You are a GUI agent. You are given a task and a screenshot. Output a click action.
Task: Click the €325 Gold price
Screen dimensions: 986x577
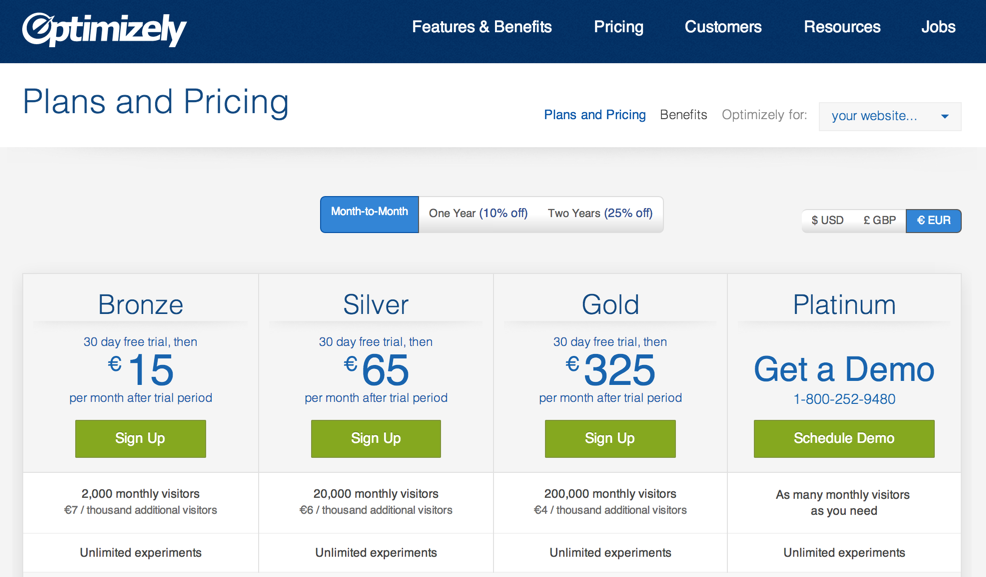click(610, 370)
